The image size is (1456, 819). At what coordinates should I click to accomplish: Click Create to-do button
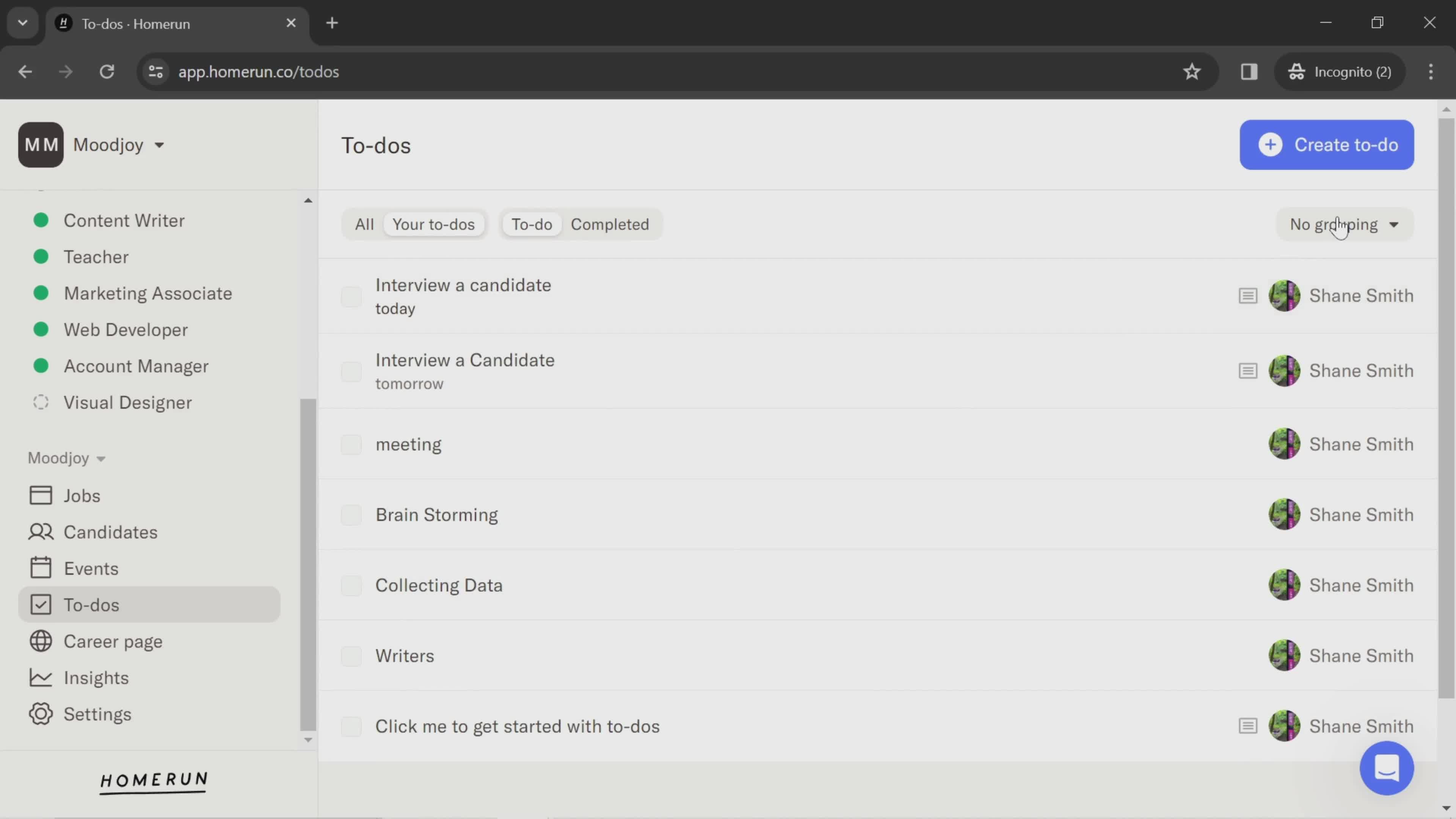tap(1327, 145)
